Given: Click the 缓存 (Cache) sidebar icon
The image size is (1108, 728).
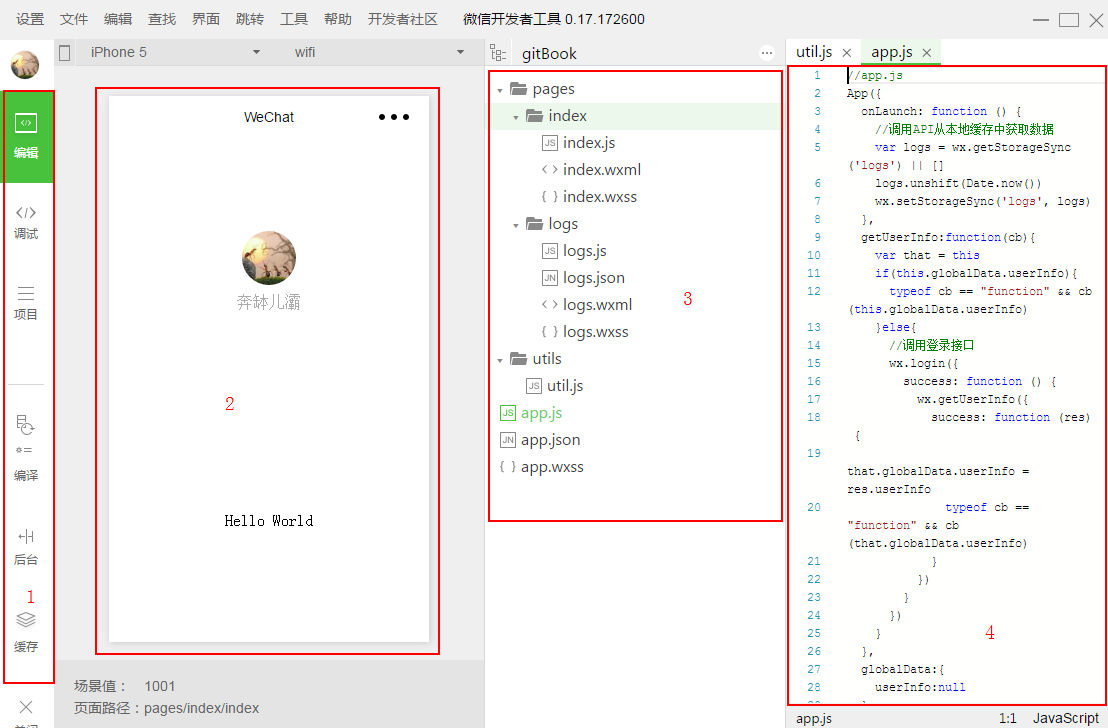Looking at the screenshot, I should point(26,632).
